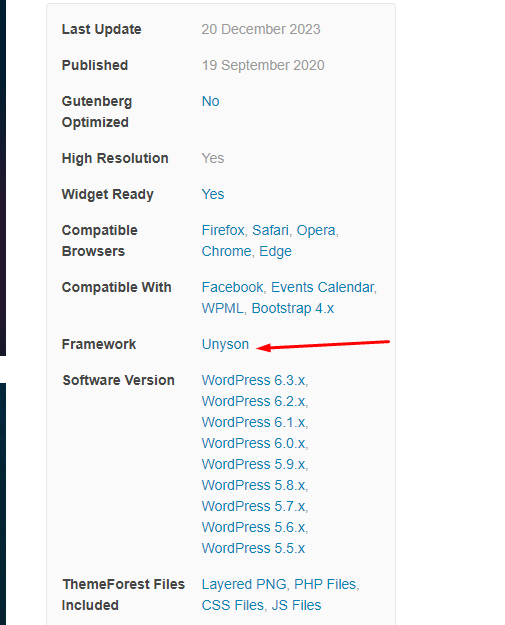This screenshot has height=625, width=505.
Task: Open the Layered PNG files link
Action: pyautogui.click(x=244, y=584)
